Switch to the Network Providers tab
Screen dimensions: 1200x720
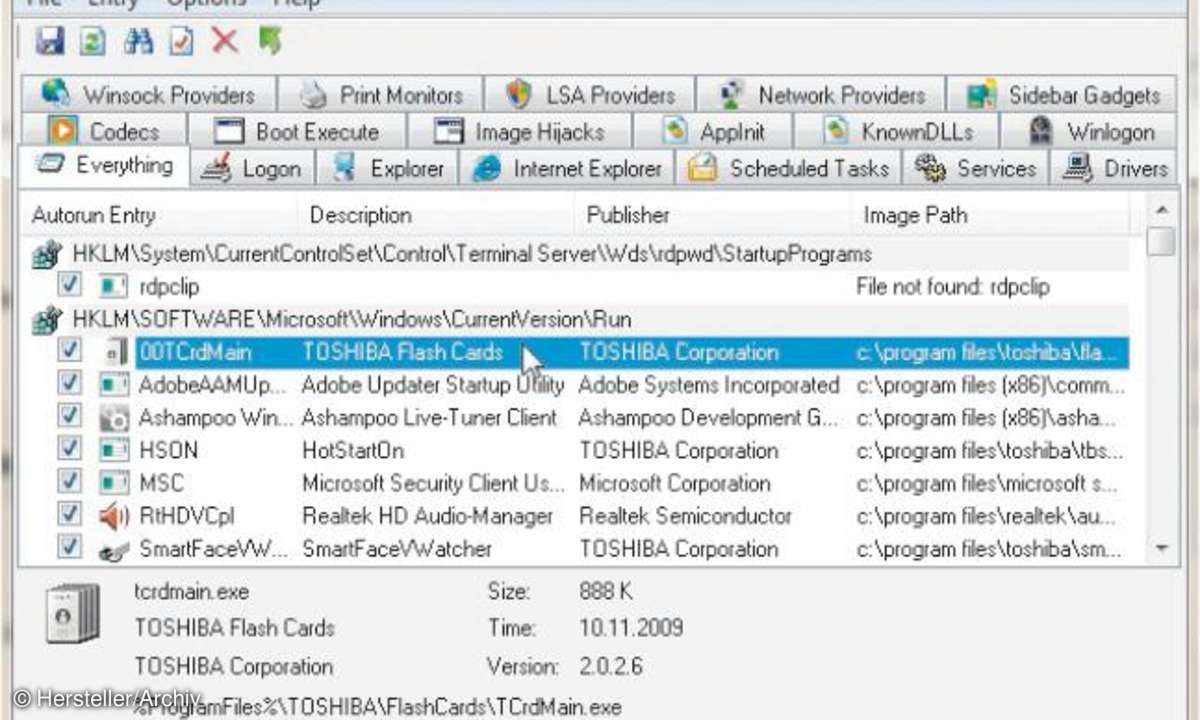(x=821, y=95)
